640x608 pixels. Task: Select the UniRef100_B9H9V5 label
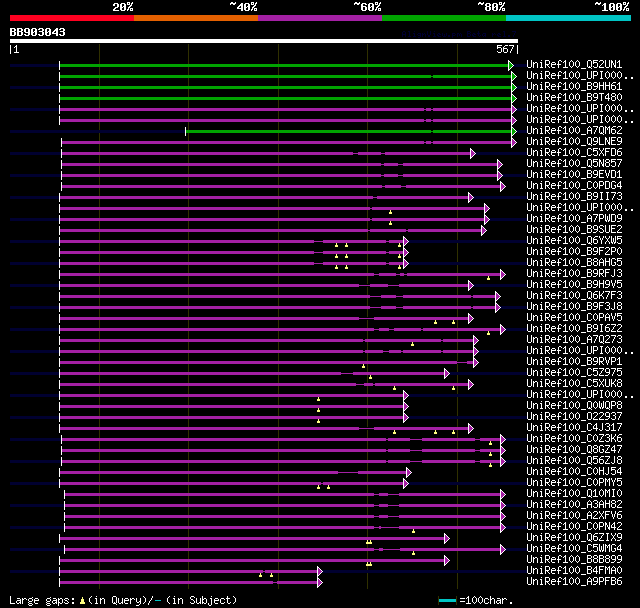[x=574, y=285]
